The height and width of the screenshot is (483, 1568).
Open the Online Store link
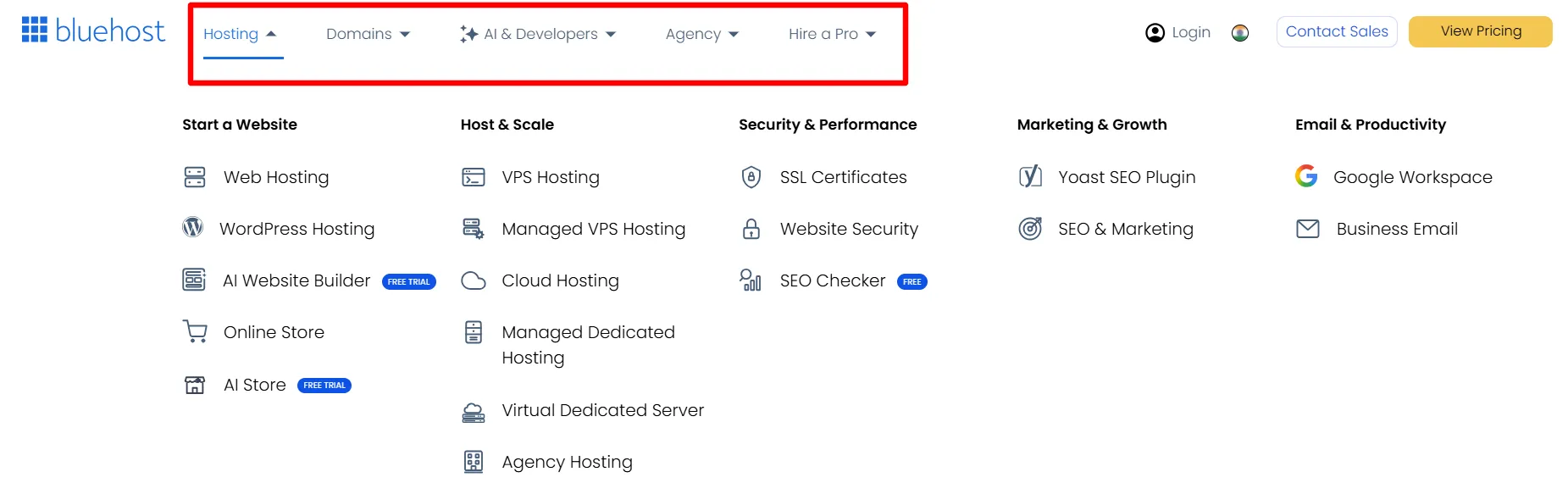(274, 332)
